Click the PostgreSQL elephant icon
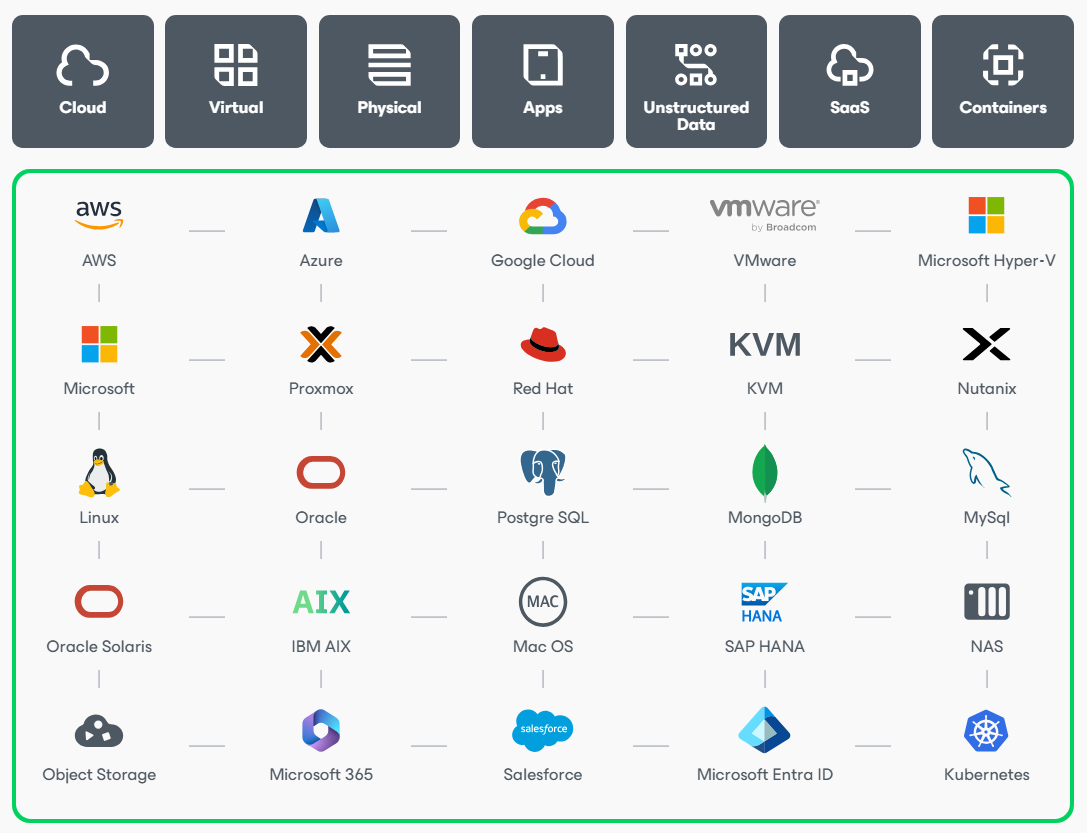1087x833 pixels. 542,472
